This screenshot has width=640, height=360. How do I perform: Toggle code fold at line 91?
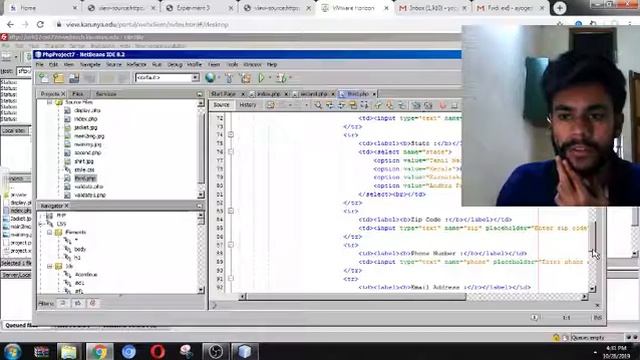point(231,279)
